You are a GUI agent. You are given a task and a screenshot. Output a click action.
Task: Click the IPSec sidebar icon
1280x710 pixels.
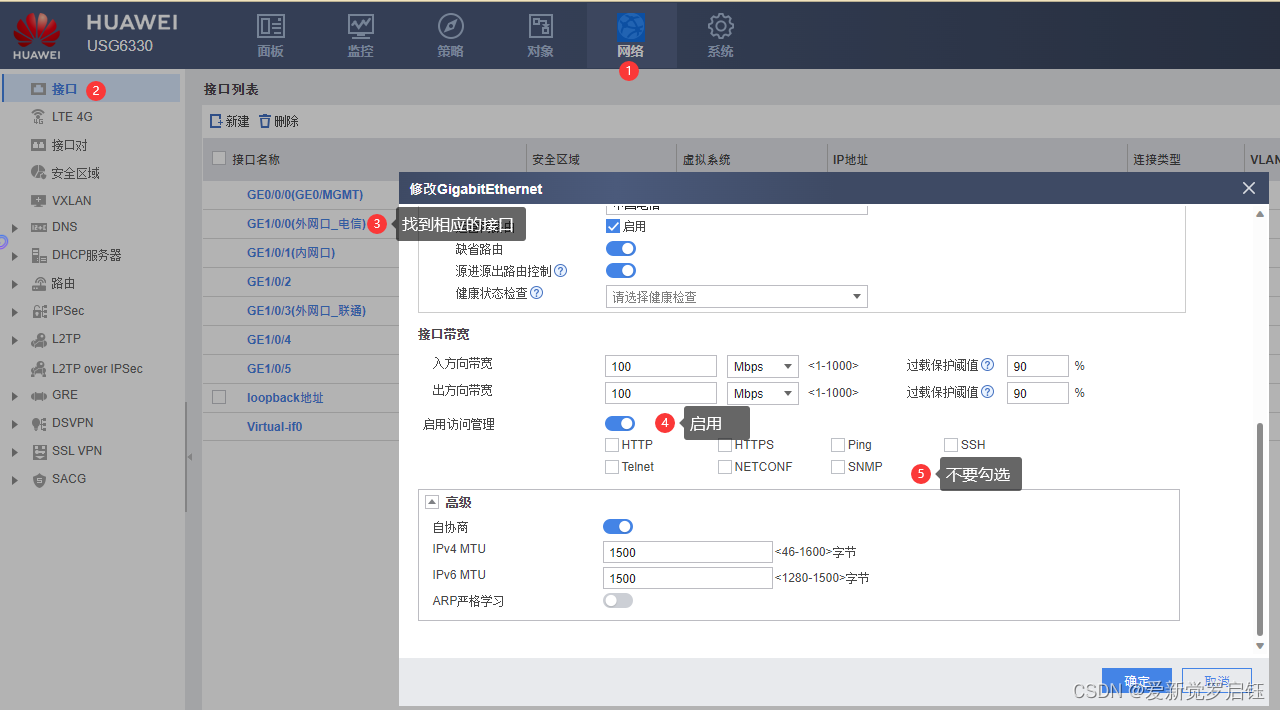coord(39,311)
